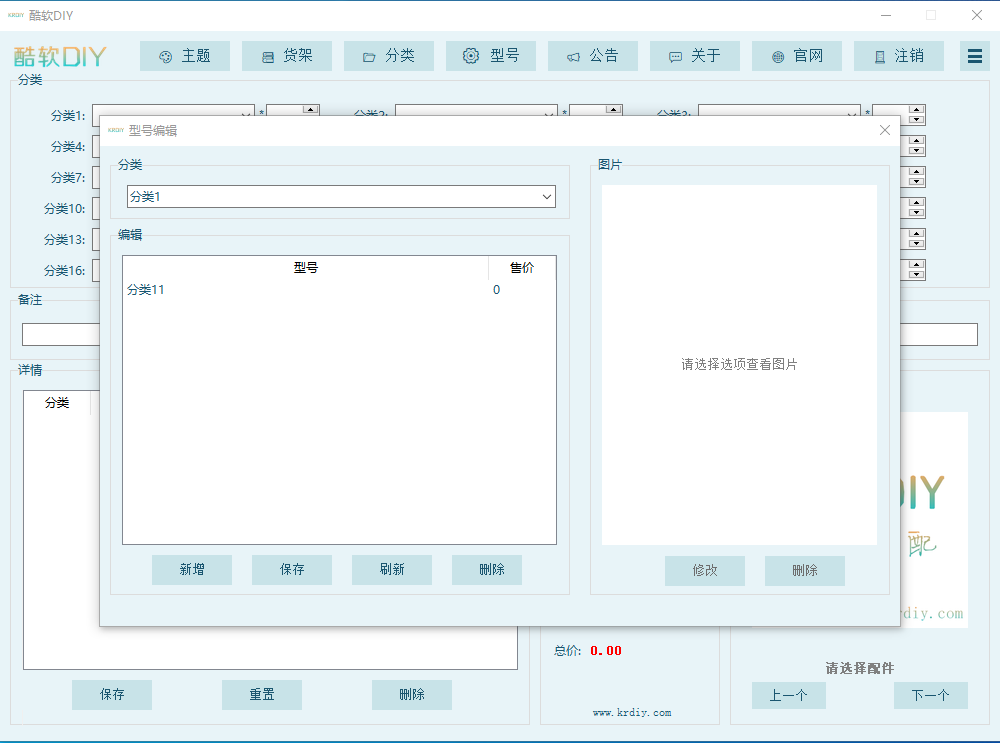This screenshot has width=1000, height=743.
Task: Open the hamburger menu at top right
Action: [x=974, y=57]
